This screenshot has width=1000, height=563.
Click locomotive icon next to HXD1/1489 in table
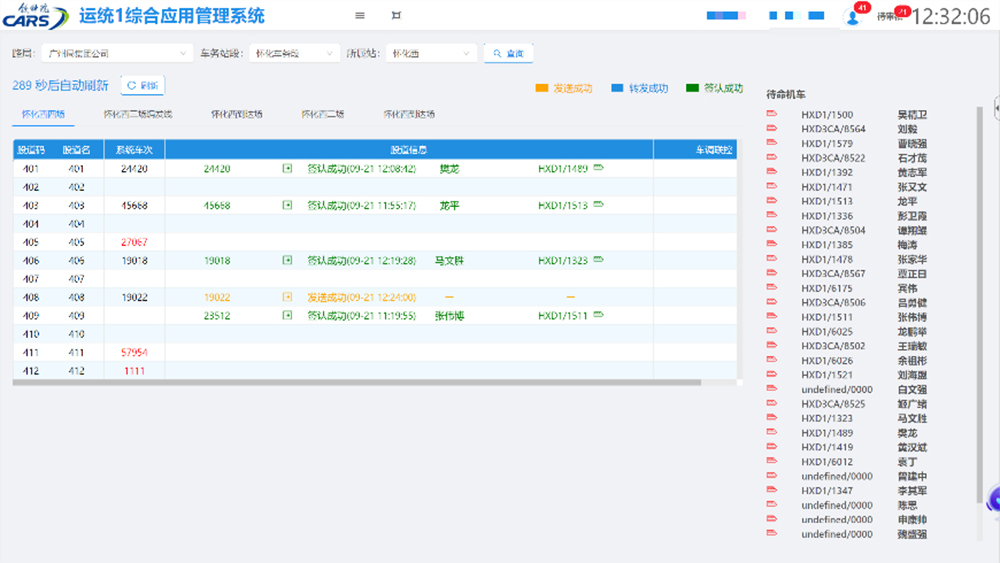pos(599,169)
